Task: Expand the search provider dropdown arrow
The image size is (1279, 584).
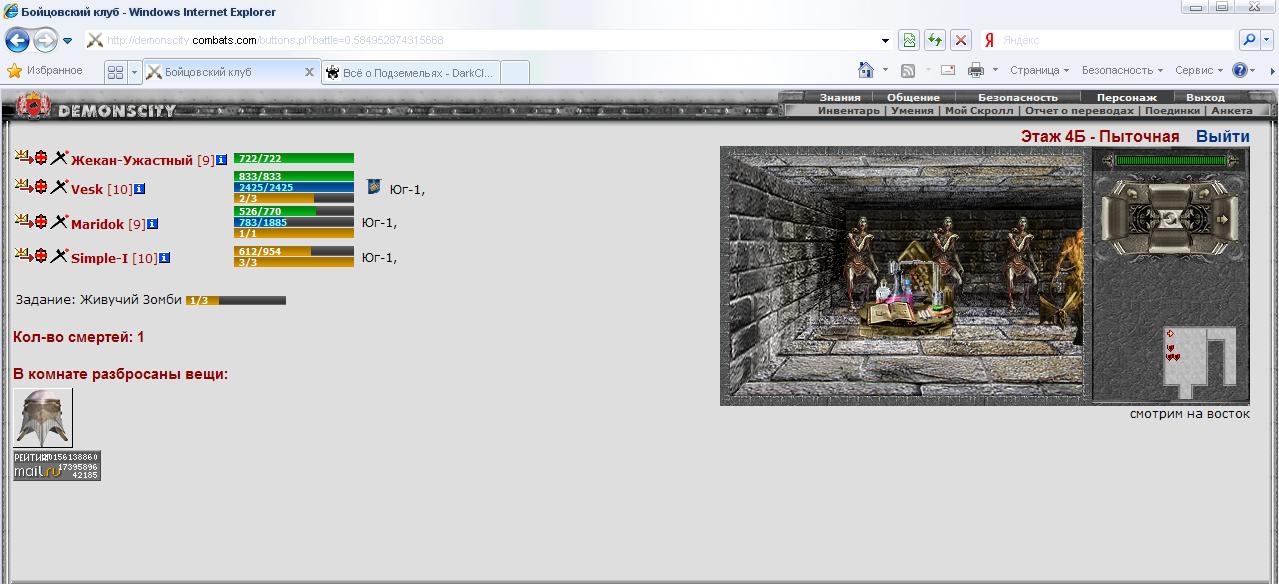Action: tap(1269, 41)
